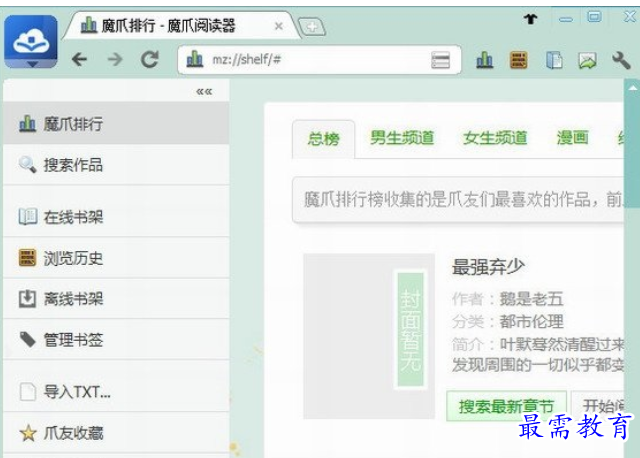Go back with the left arrow
This screenshot has height=458, width=640.
(x=80, y=60)
